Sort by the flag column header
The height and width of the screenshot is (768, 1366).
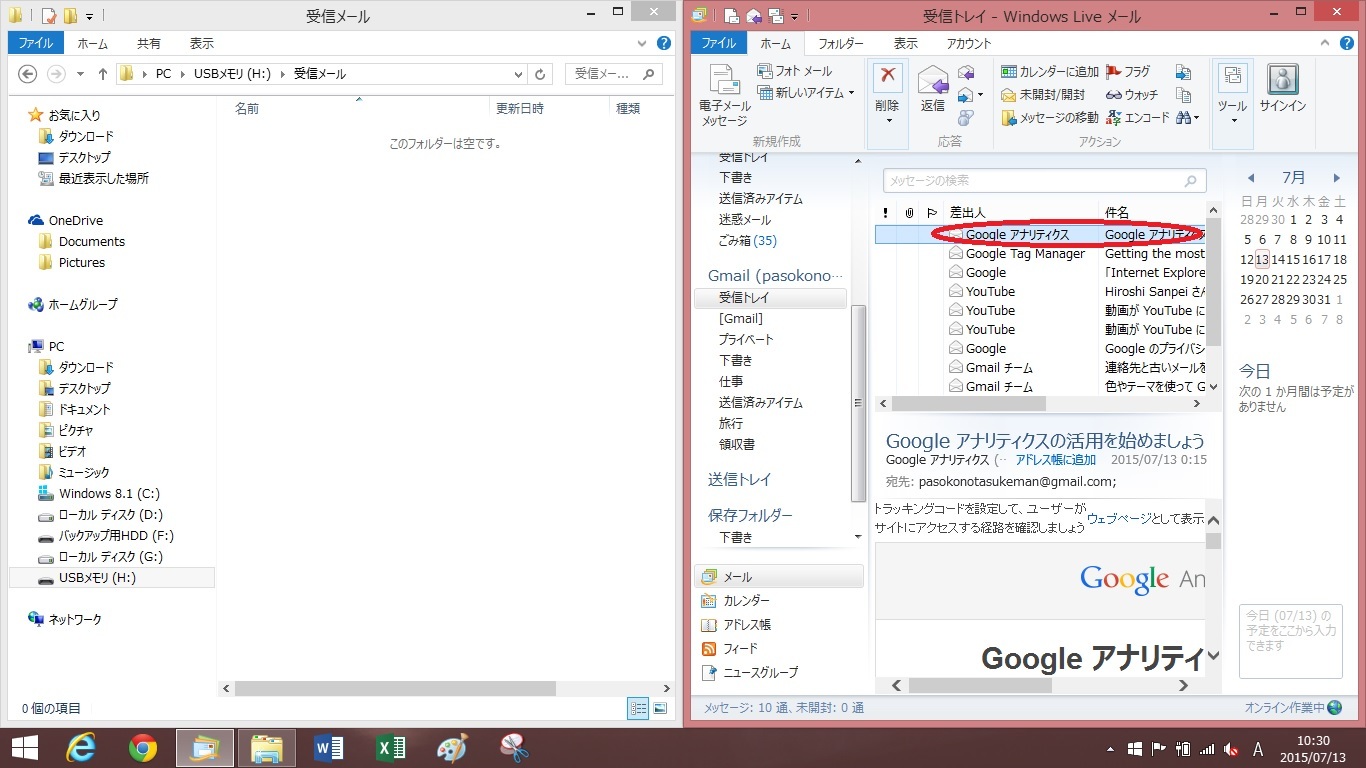point(932,212)
